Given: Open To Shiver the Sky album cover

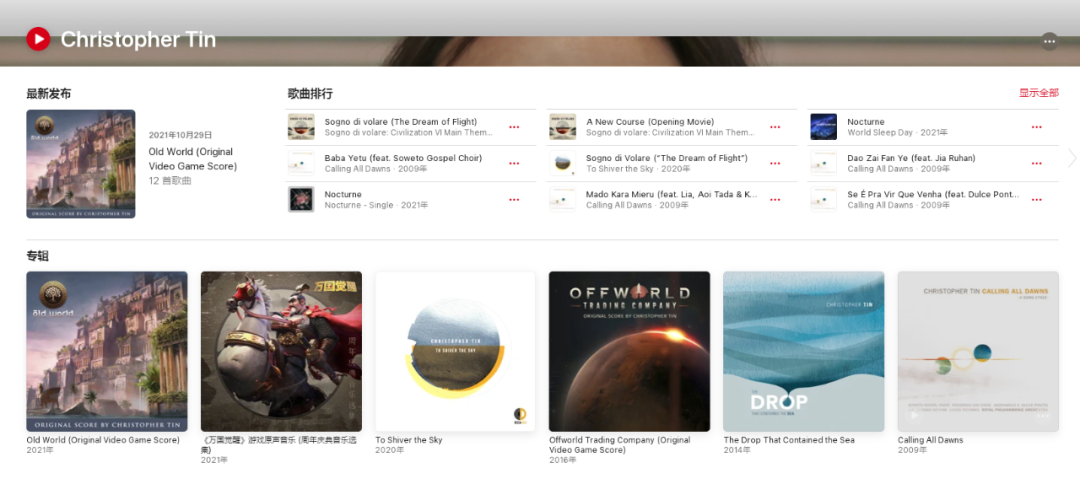Looking at the screenshot, I should tap(455, 351).
